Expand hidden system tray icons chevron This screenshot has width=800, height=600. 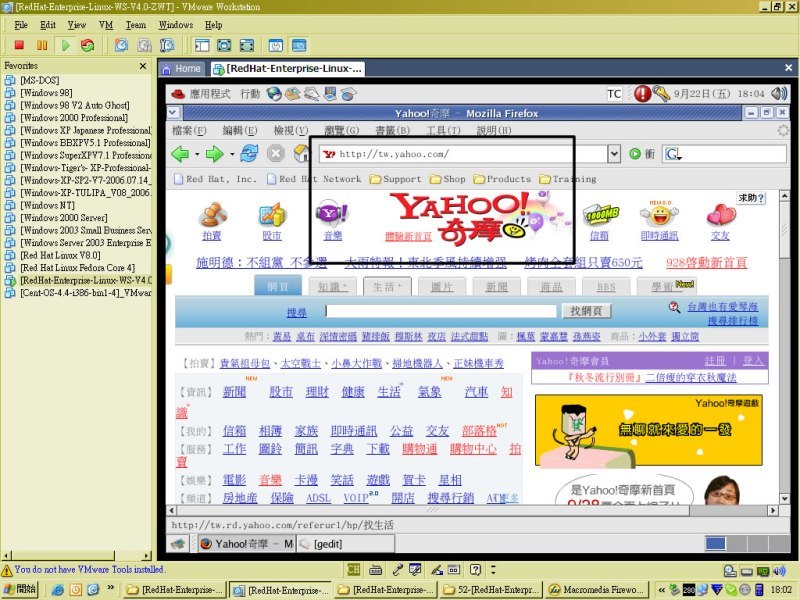662,589
